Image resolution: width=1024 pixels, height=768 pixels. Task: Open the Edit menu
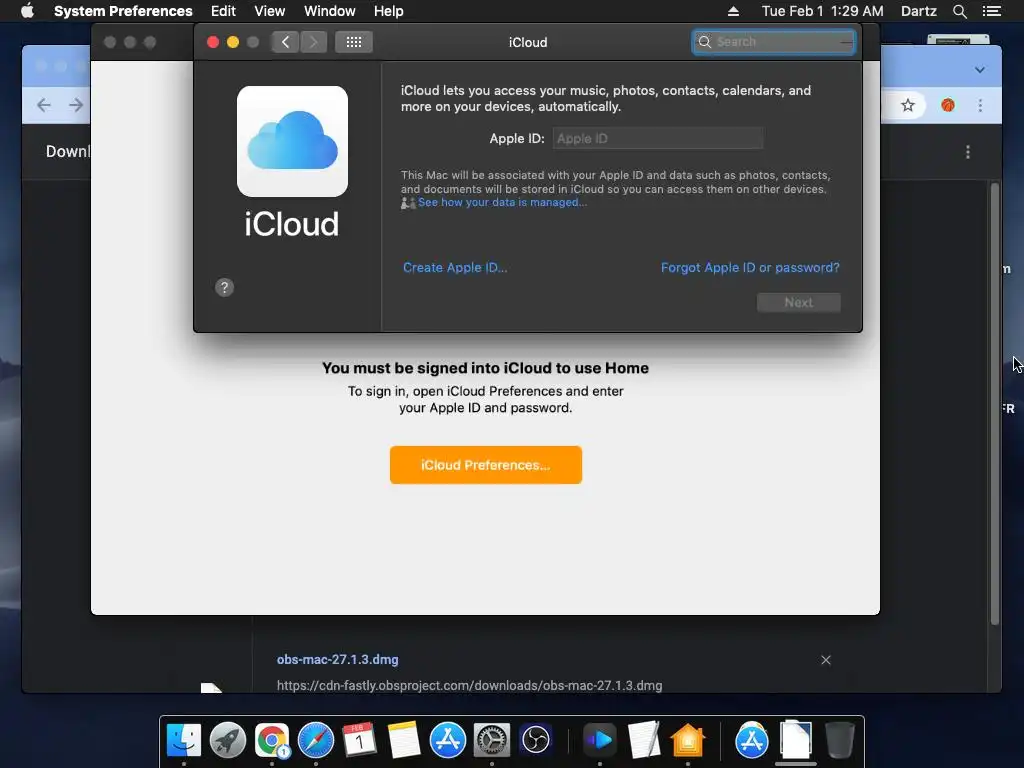point(223,11)
